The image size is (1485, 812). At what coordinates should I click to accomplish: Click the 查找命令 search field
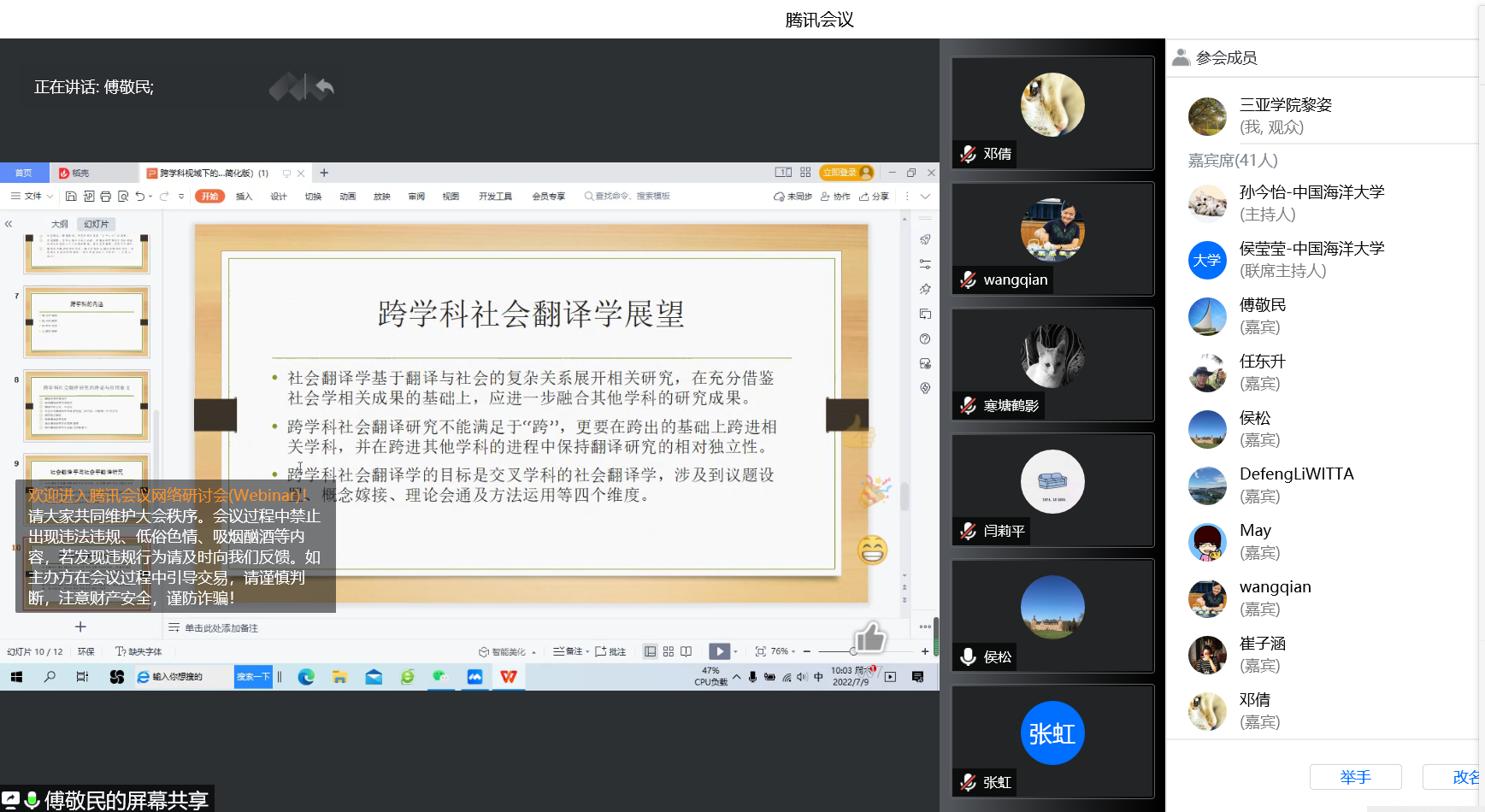(x=628, y=197)
